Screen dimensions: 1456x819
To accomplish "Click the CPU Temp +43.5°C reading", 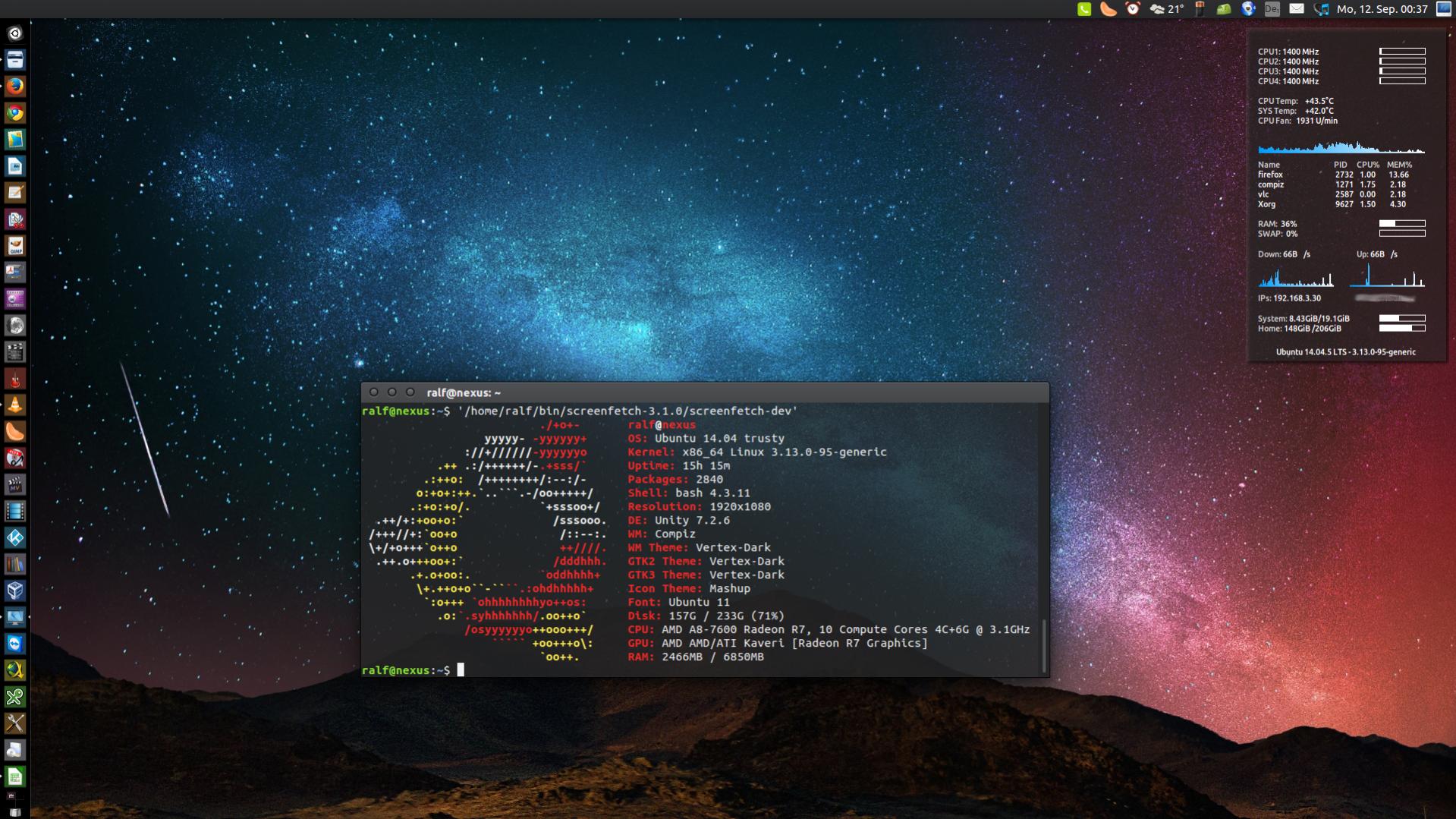I will pos(1295,101).
